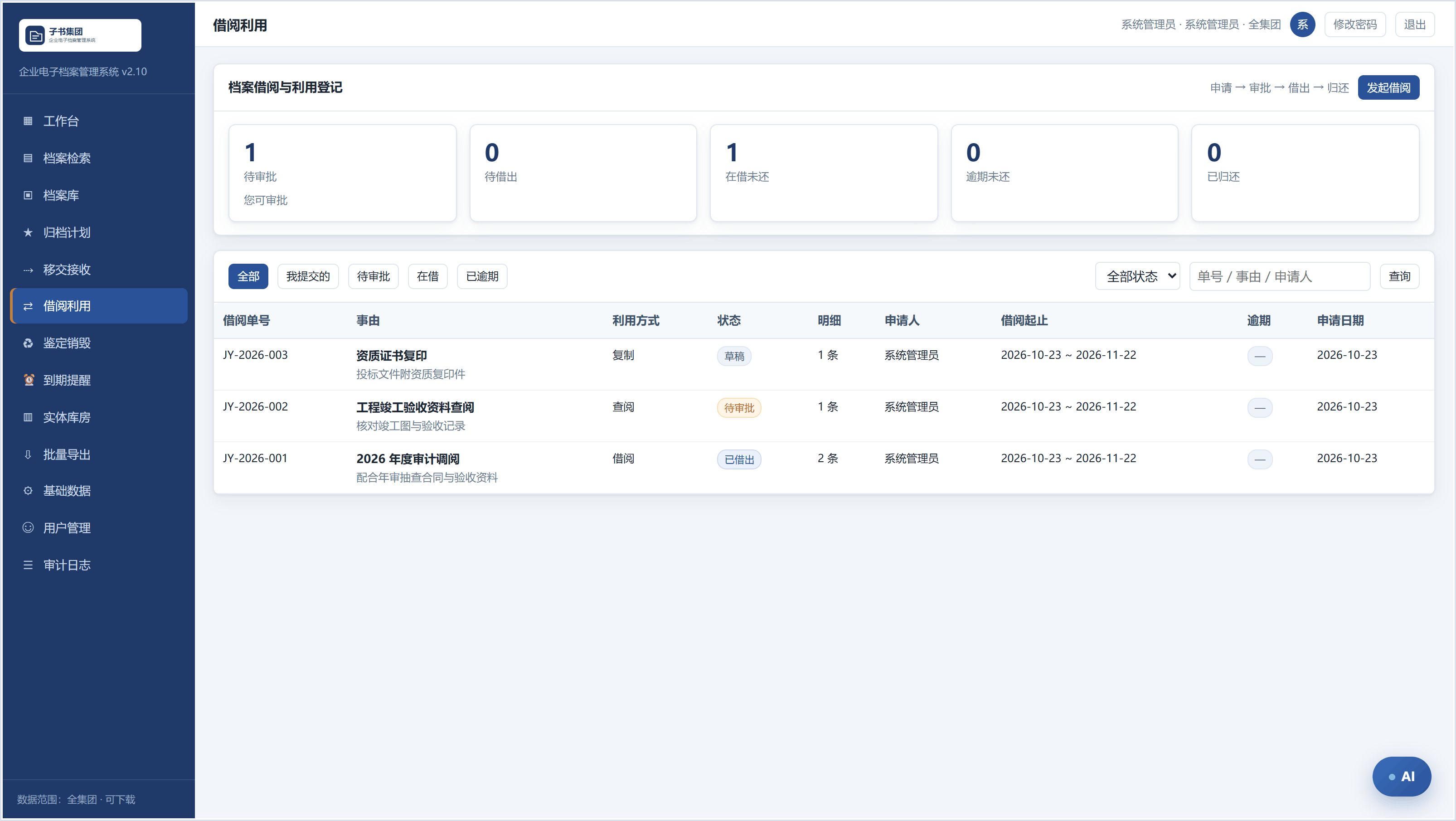Click the 鉴定销毁 recycle icon
This screenshot has height=821, width=1456.
(28, 343)
